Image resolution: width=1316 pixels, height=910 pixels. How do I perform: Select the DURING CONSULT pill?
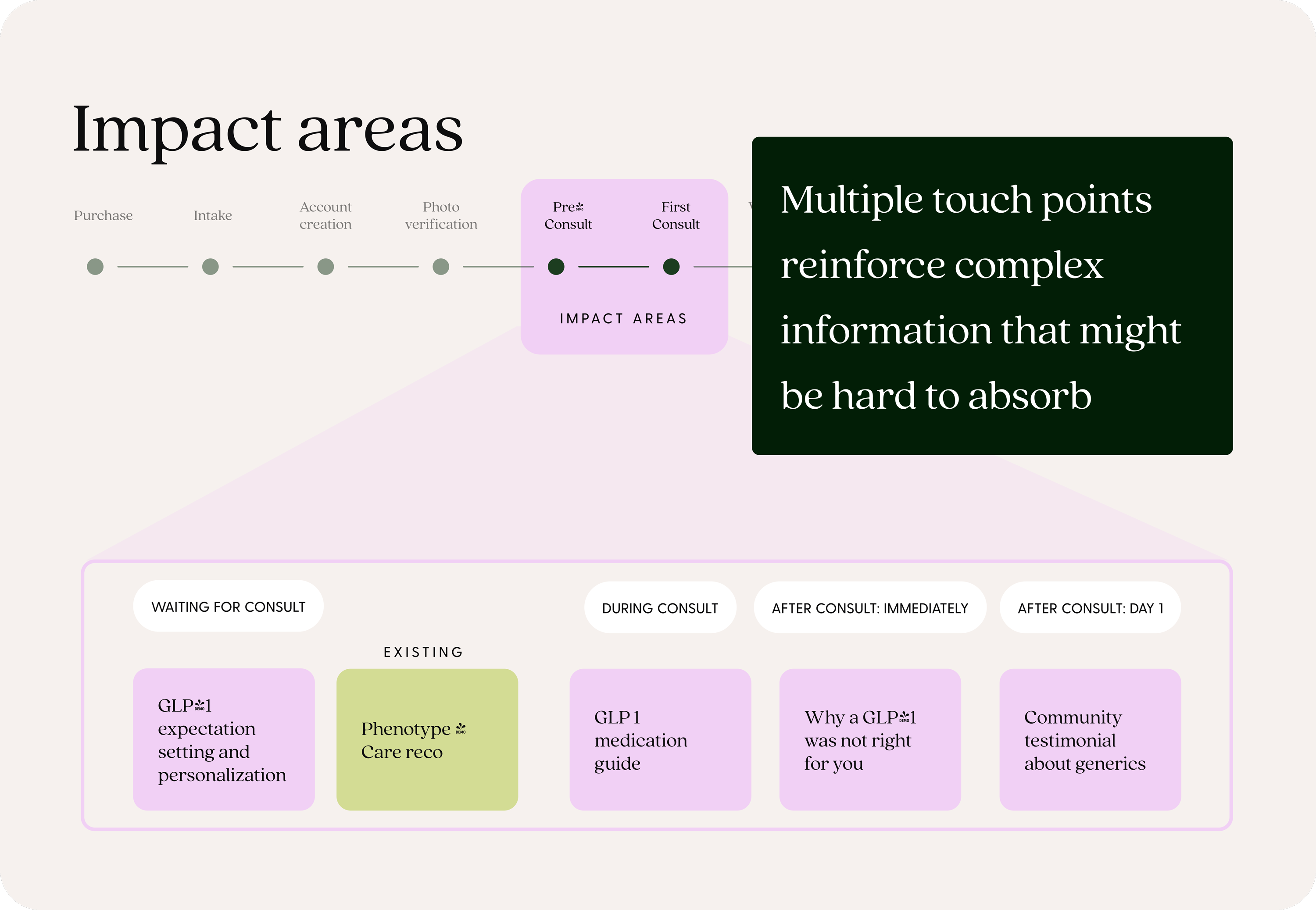pos(660,608)
